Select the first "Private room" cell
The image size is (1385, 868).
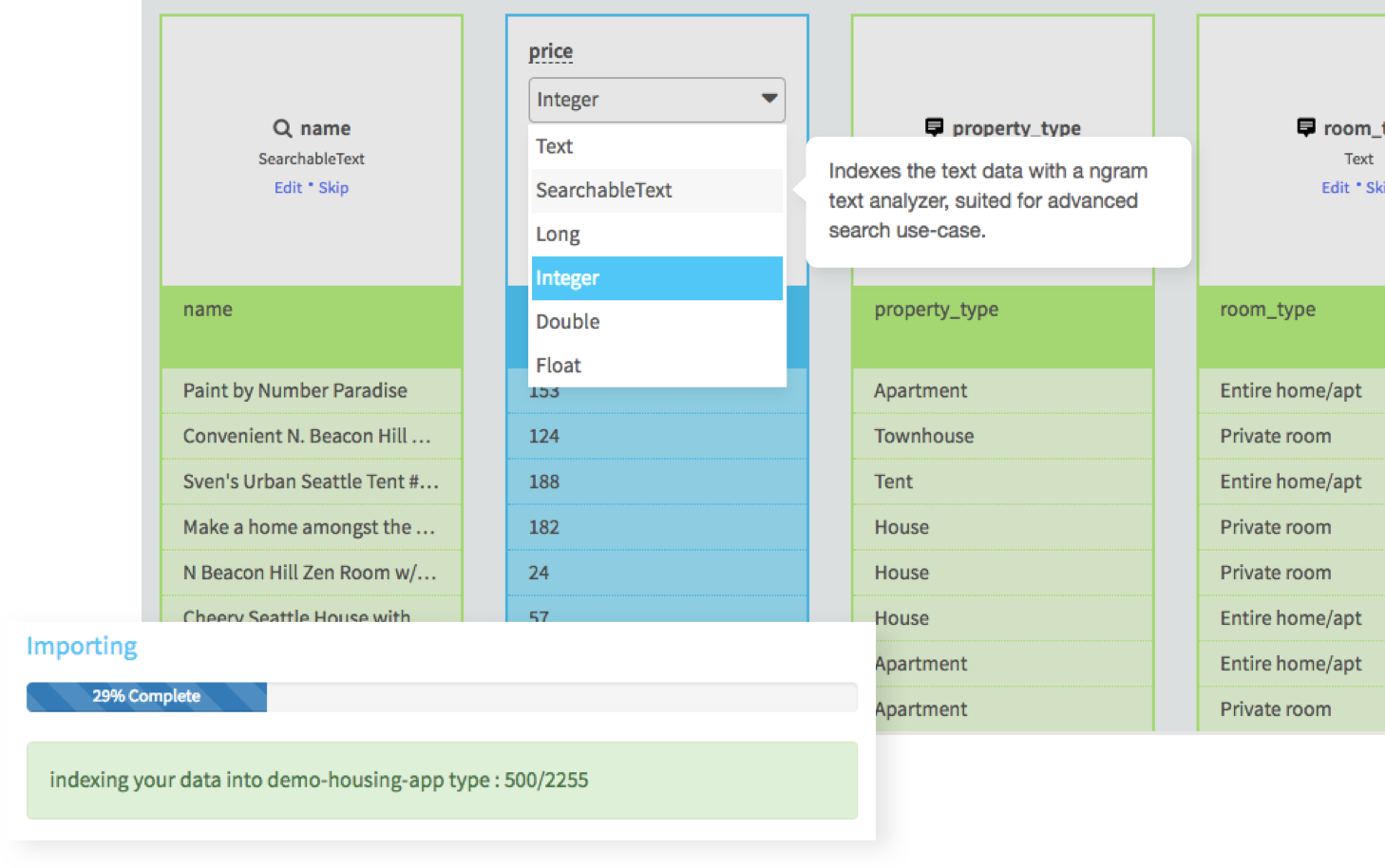pos(1276,436)
